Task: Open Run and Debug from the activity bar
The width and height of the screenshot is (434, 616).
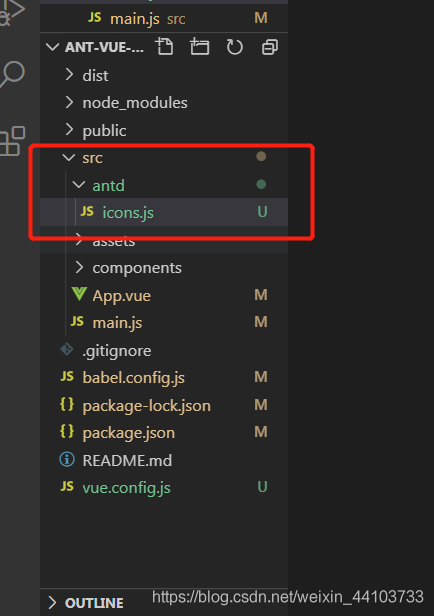Action: [x=12, y=13]
